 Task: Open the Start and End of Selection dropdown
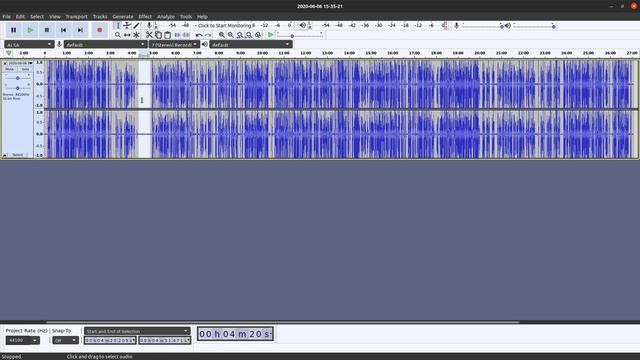pos(137,331)
